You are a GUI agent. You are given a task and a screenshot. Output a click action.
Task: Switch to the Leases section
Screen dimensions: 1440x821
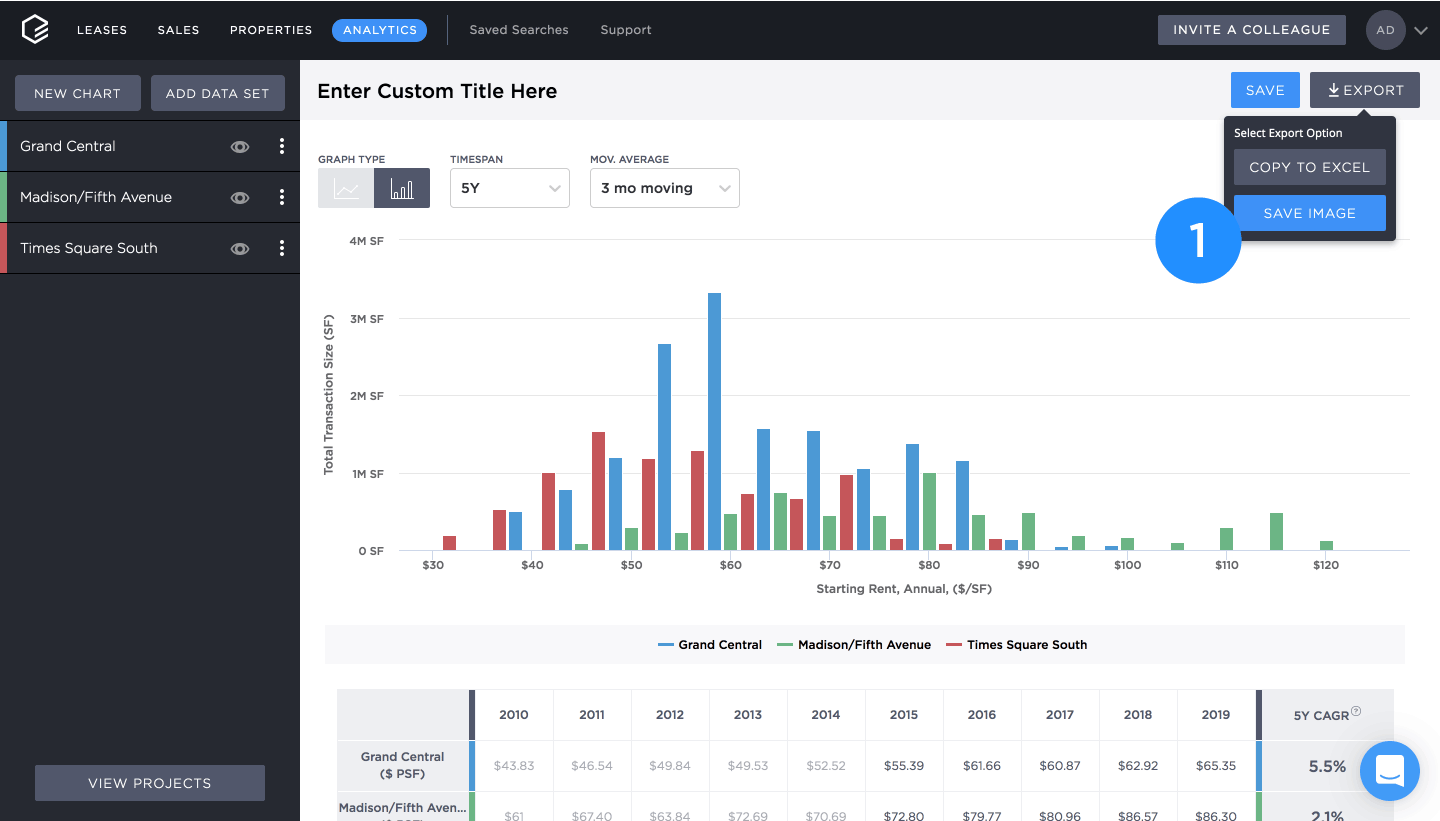click(x=102, y=30)
